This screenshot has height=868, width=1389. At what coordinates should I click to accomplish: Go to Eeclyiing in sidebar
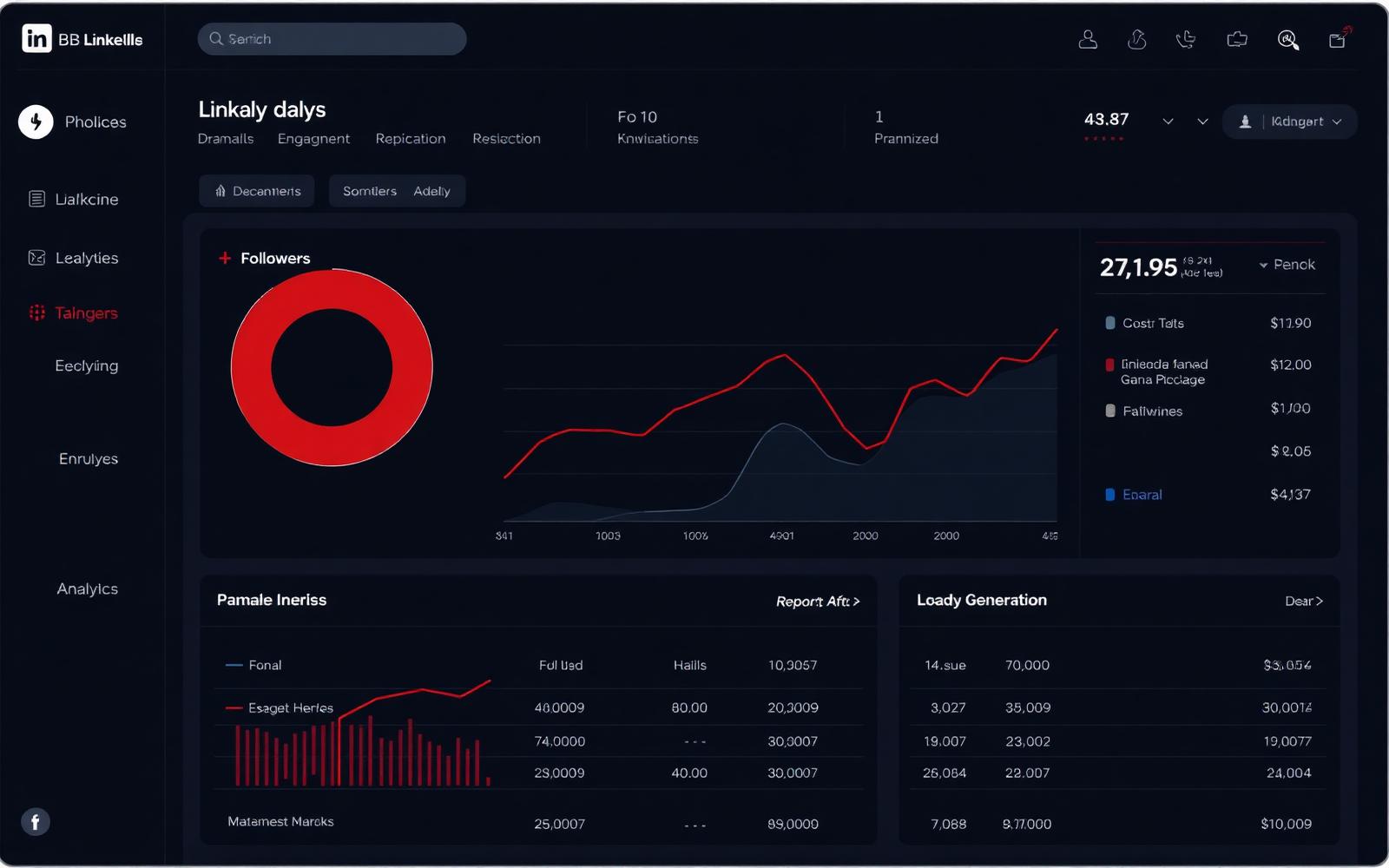coord(87,365)
